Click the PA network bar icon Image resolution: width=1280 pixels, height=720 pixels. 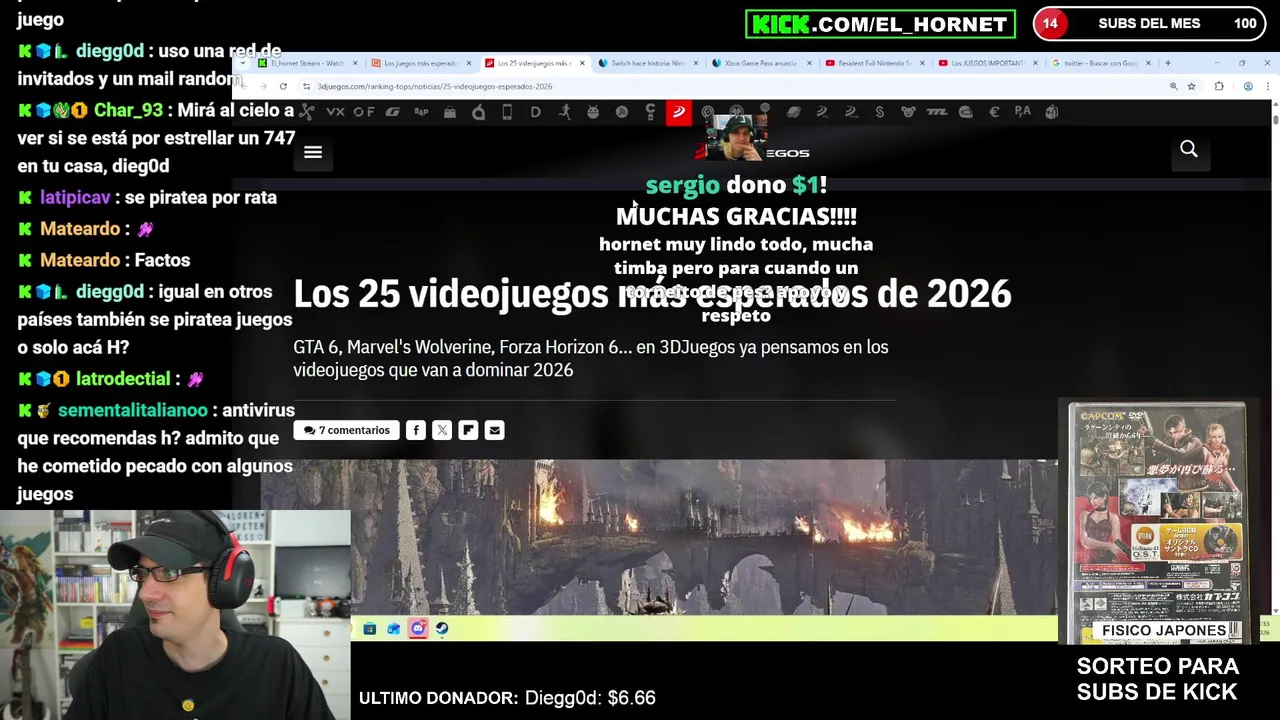pyautogui.click(x=1022, y=112)
